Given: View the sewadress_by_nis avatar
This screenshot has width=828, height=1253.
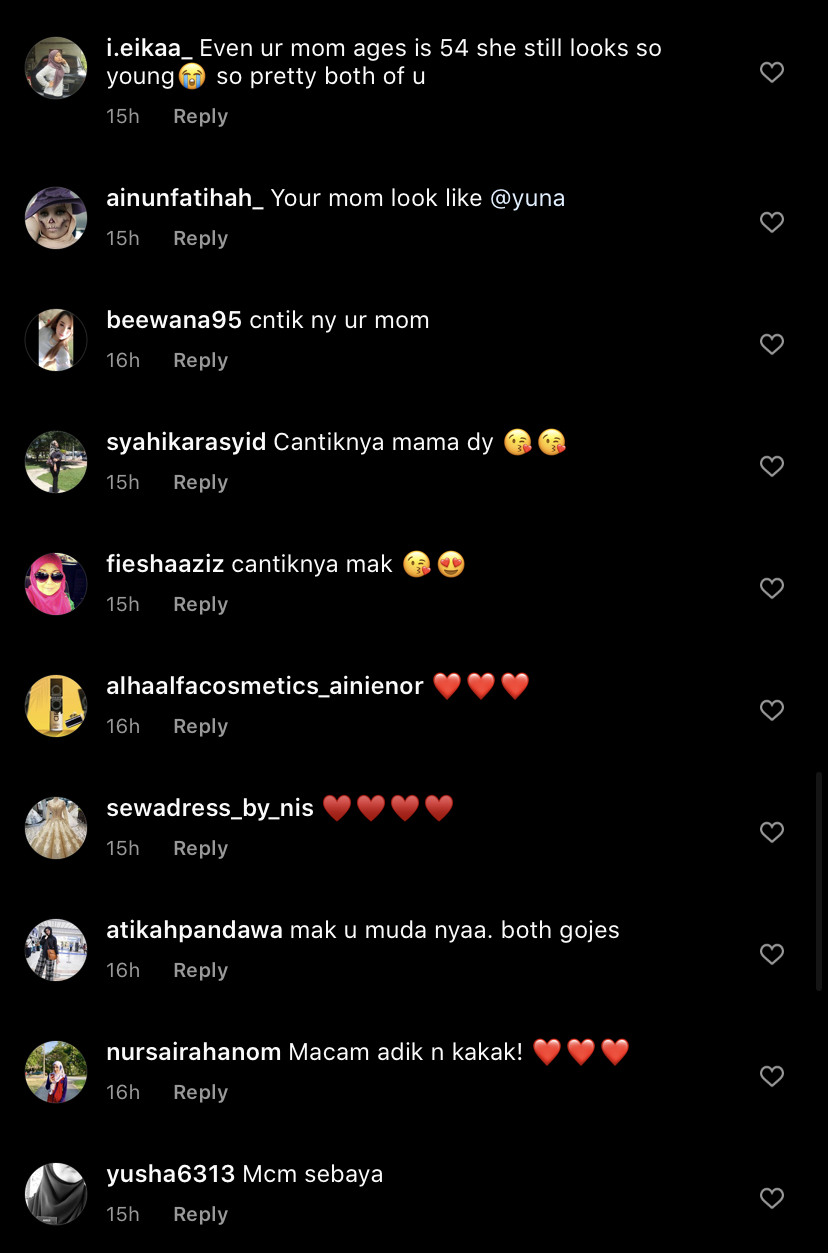Looking at the screenshot, I should 56,828.
